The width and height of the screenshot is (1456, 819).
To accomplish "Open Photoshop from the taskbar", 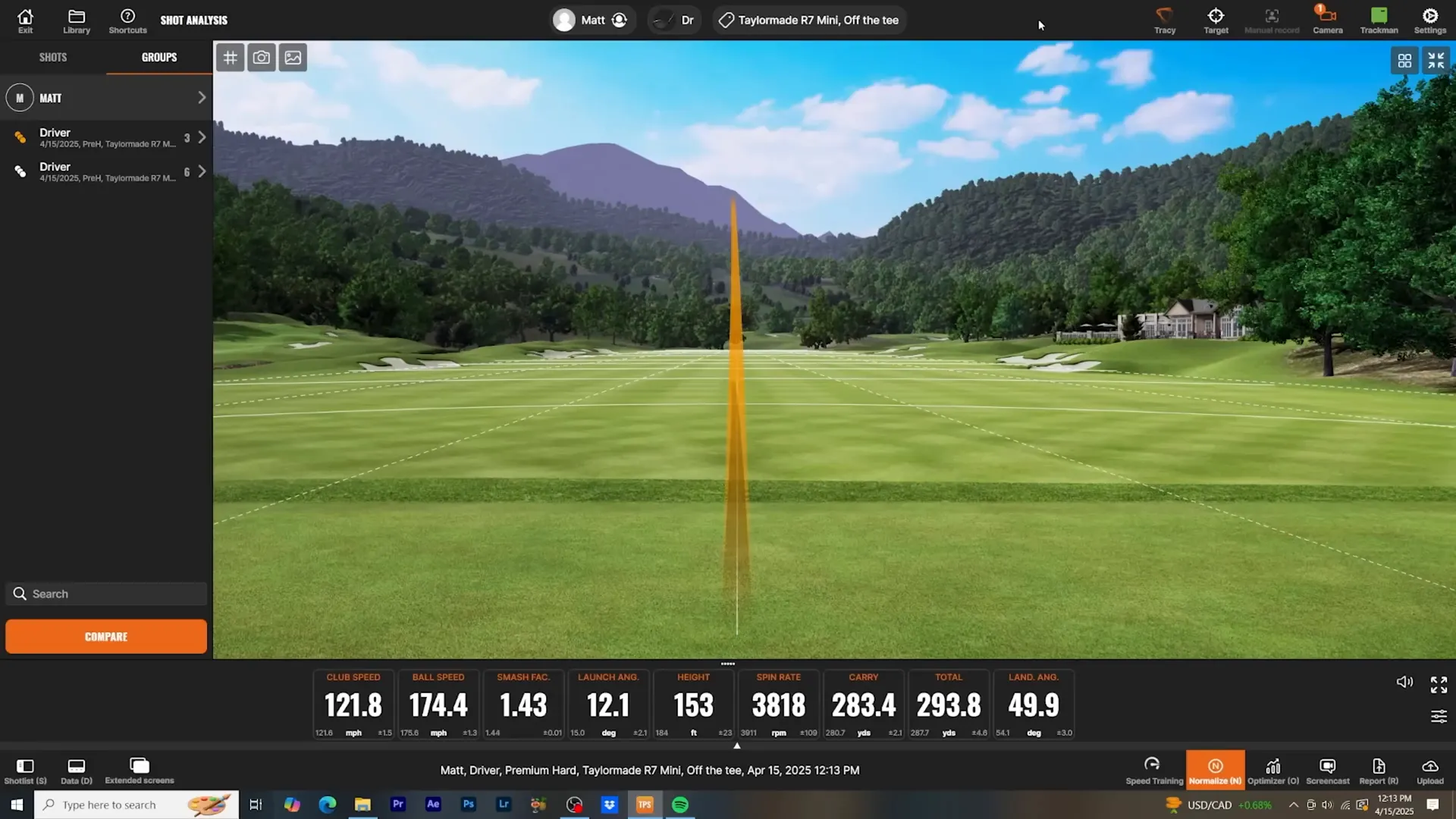I will (468, 805).
